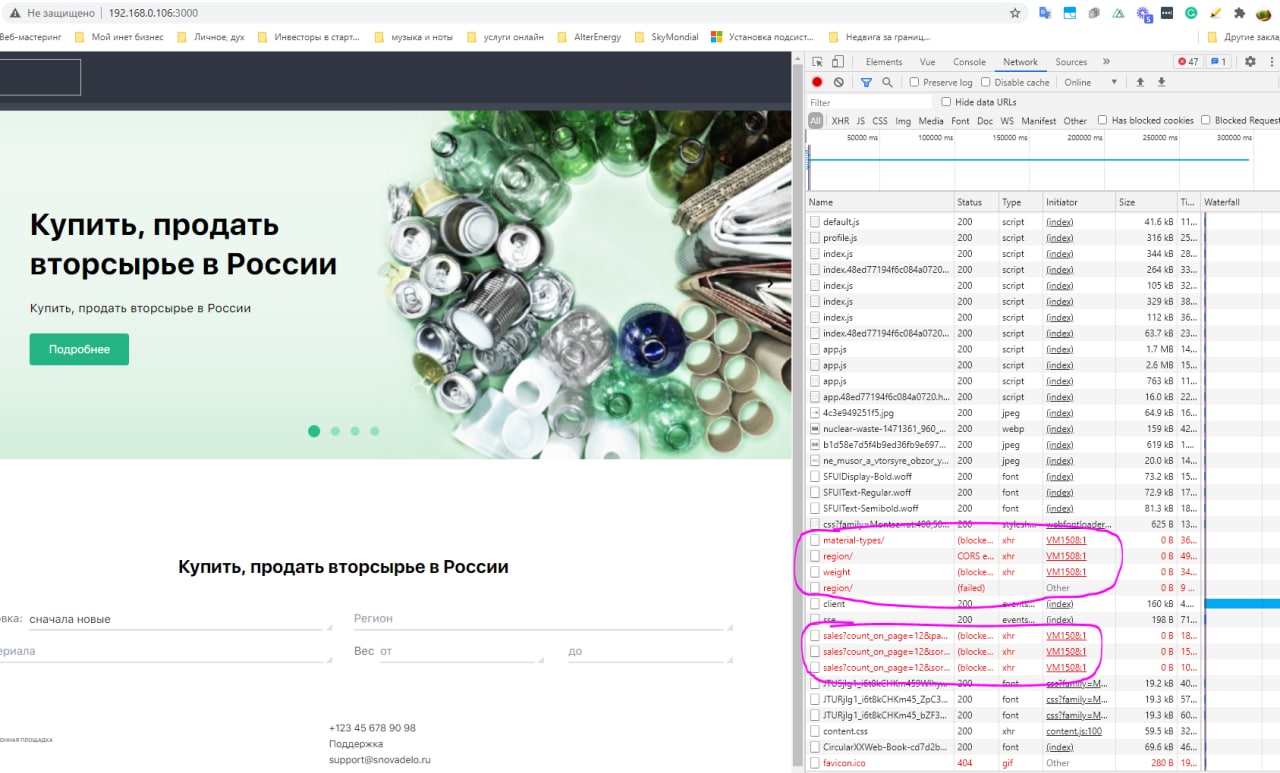Open the DevTools three-dot customize menu

click(x=1271, y=62)
